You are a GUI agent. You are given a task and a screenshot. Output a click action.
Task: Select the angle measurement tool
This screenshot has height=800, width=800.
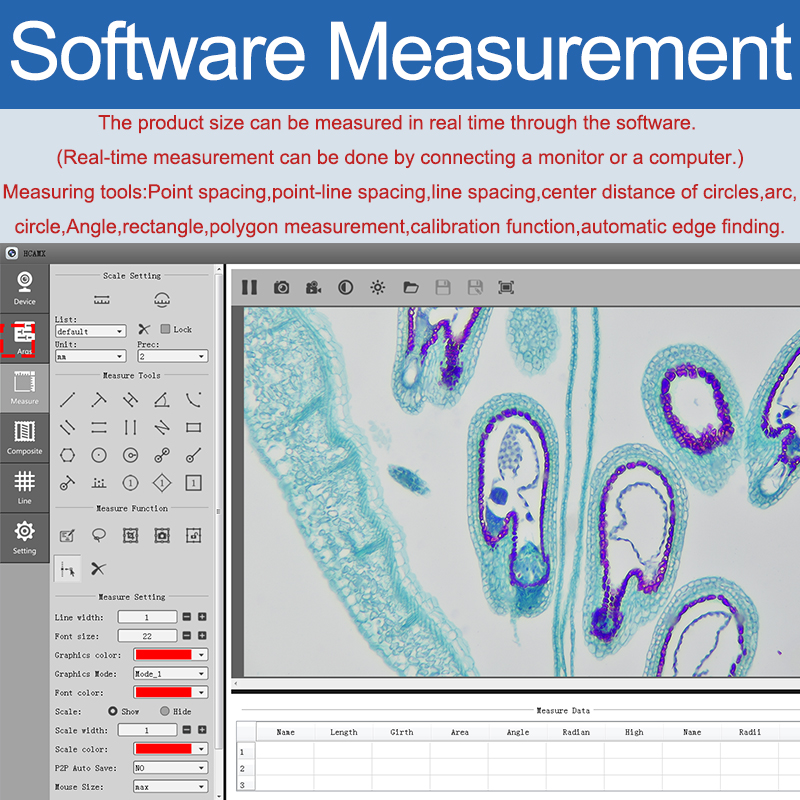(x=162, y=400)
